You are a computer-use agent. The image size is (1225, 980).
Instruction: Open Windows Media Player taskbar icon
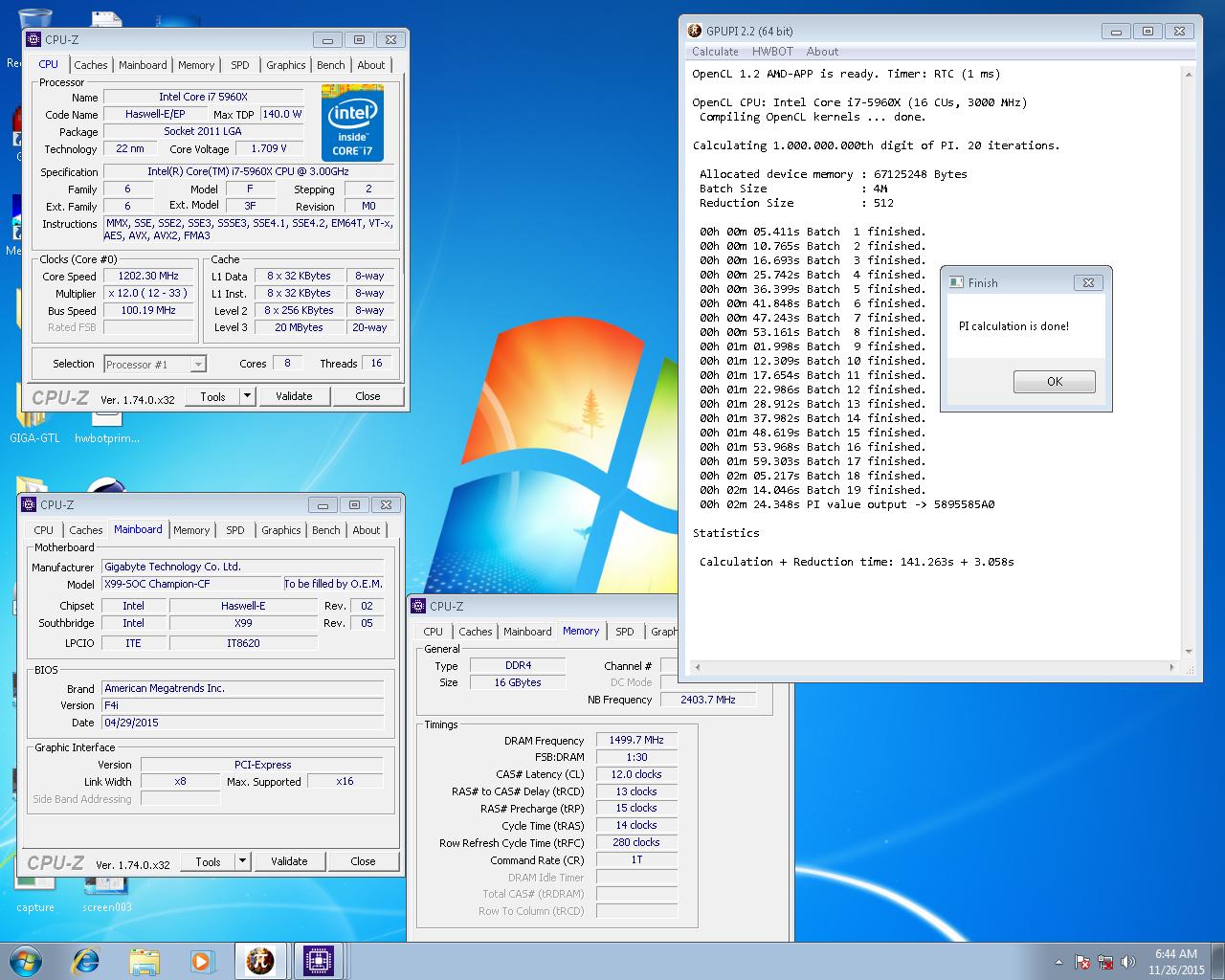pos(201,961)
